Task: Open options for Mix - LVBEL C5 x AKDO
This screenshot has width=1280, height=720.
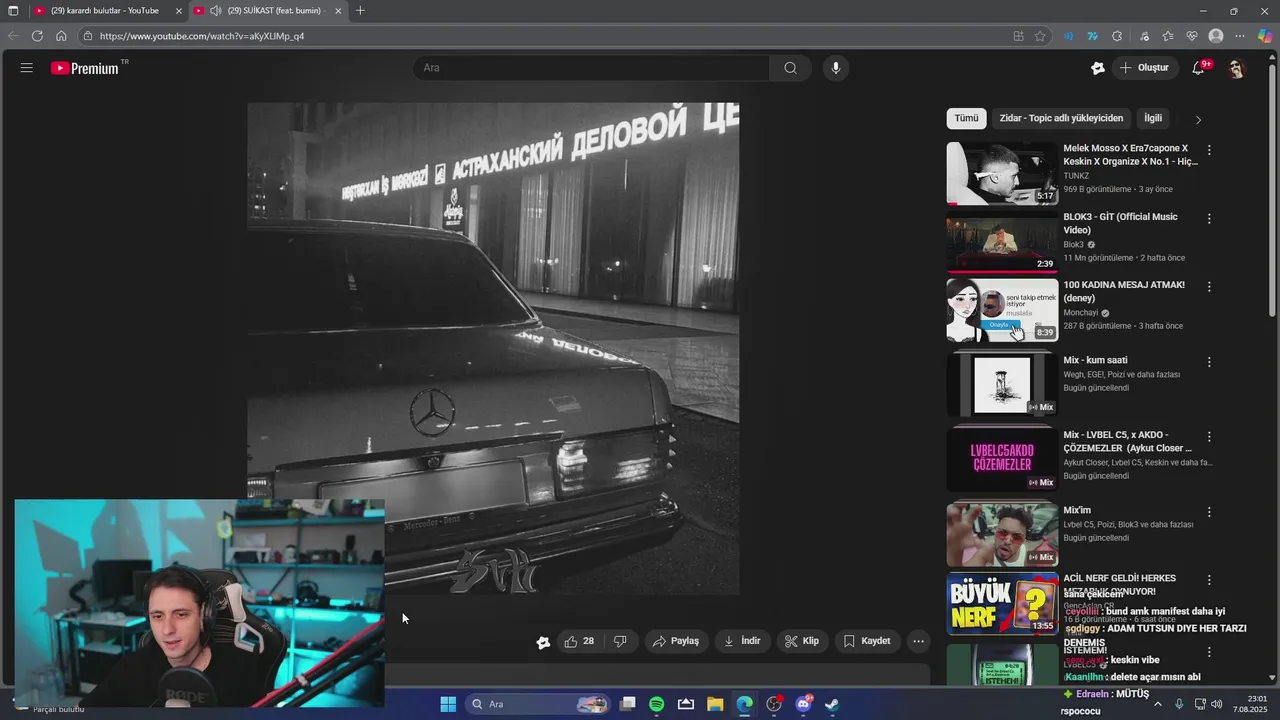Action: (x=1209, y=437)
